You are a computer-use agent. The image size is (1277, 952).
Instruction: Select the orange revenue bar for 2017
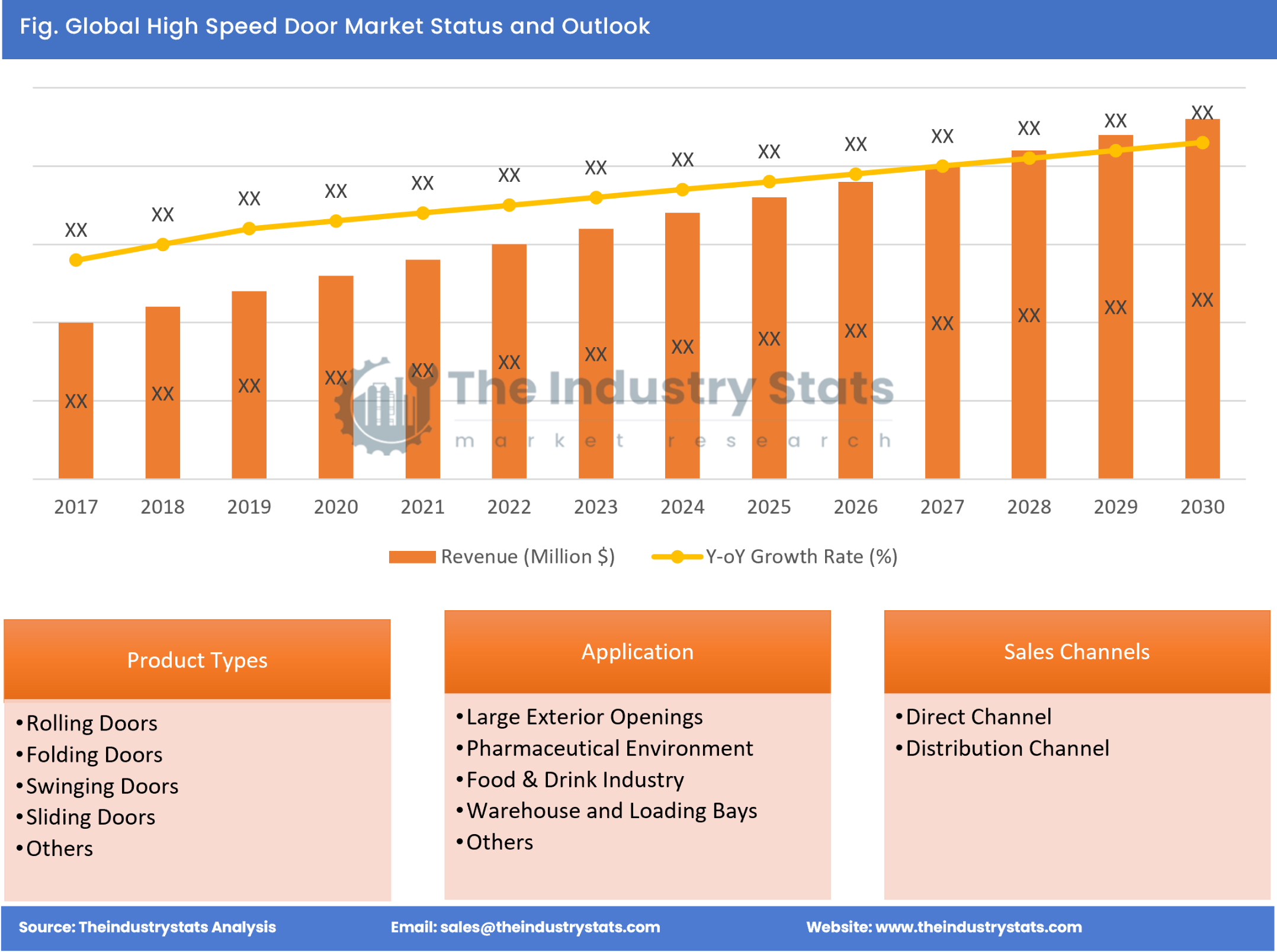76,400
